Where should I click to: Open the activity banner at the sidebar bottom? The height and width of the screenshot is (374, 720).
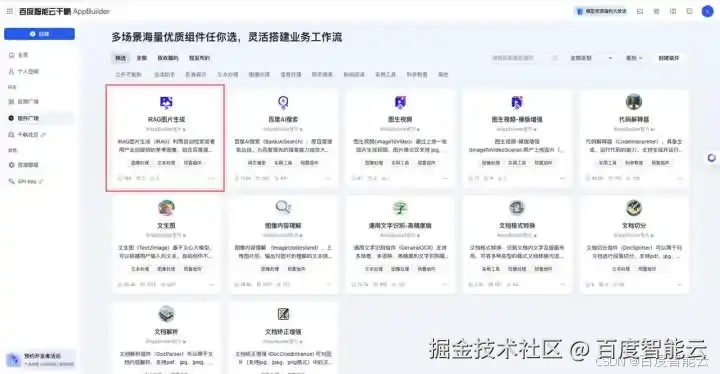[x=40, y=360]
